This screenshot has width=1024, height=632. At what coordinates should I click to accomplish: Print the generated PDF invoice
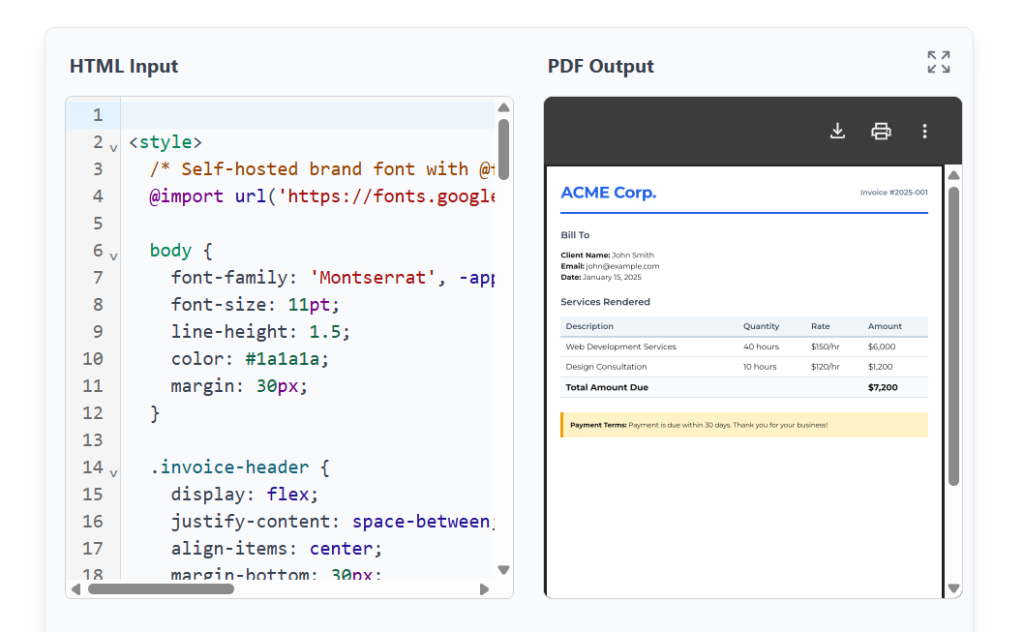click(x=881, y=131)
